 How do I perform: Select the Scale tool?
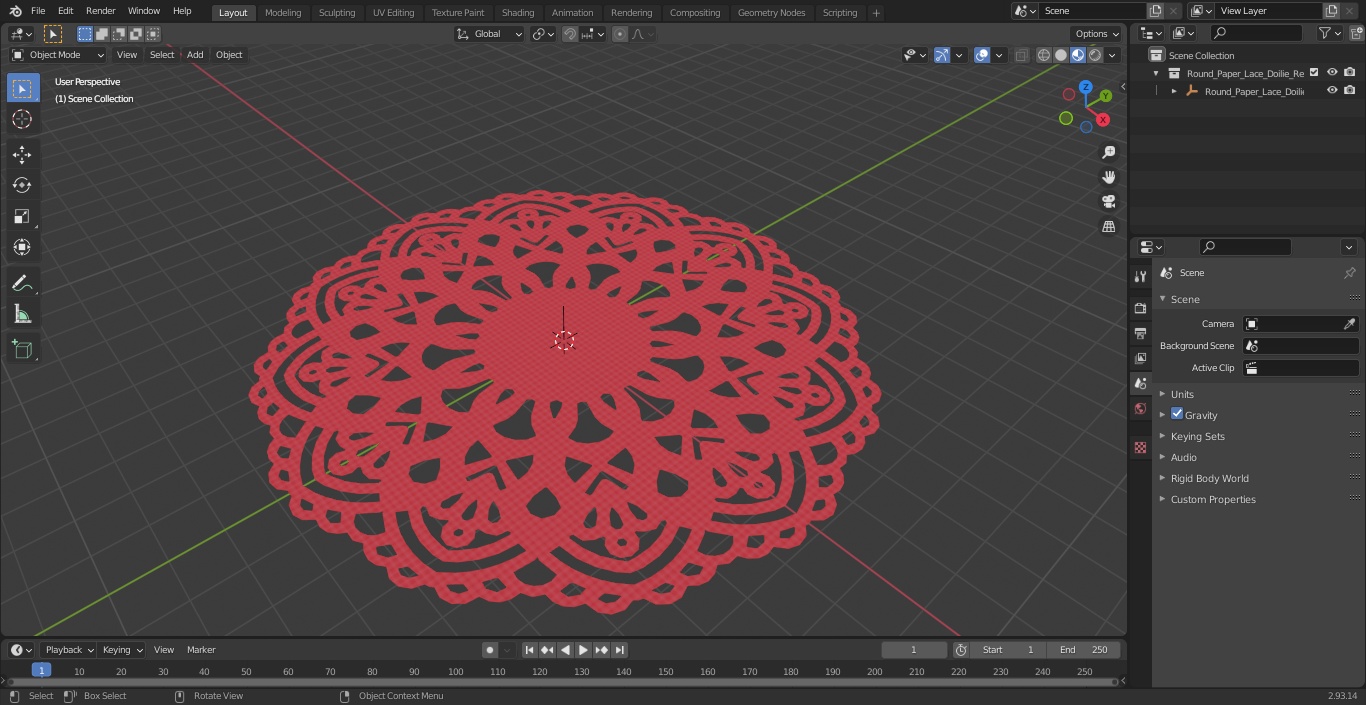click(22, 216)
